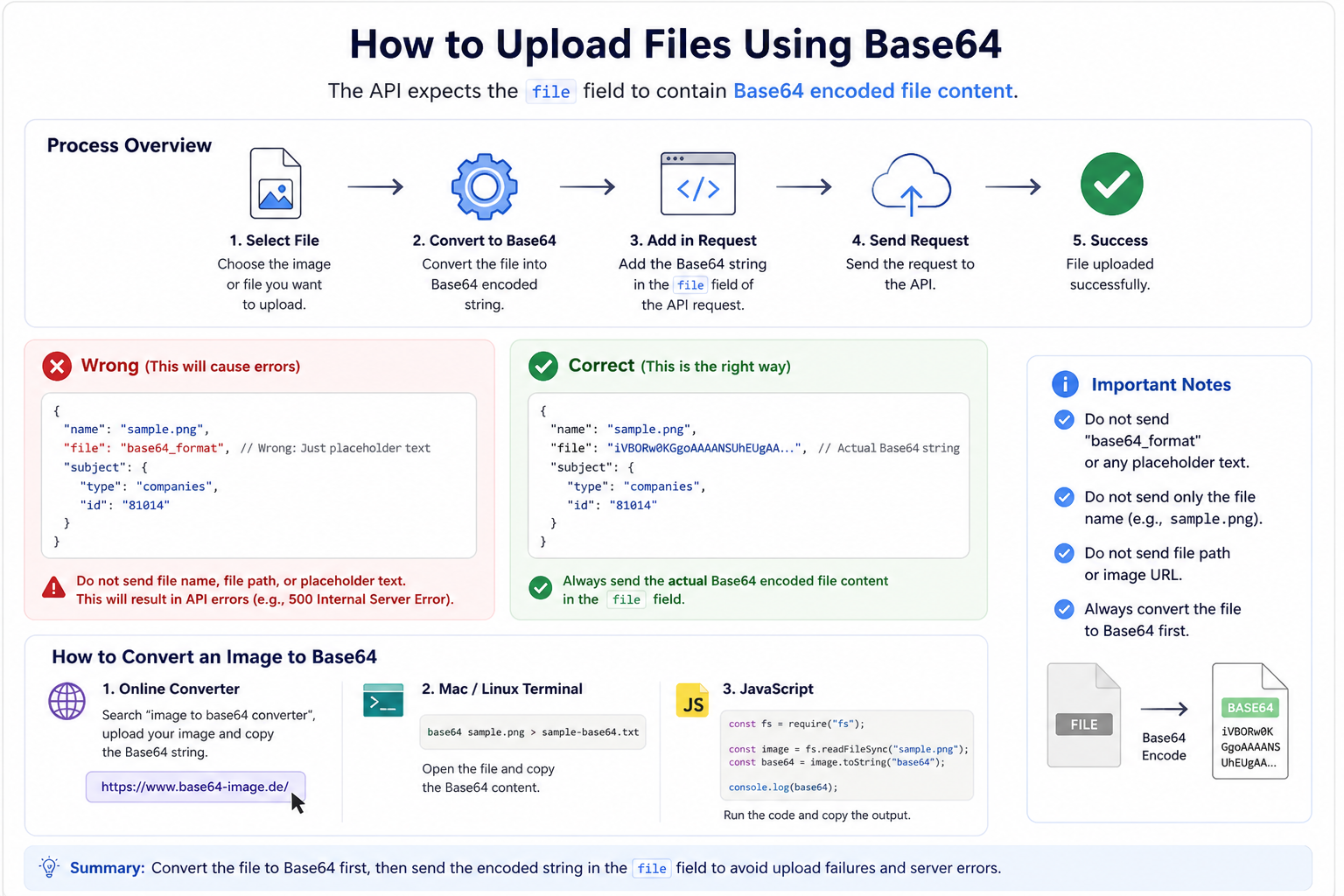Click the '2. Mac / Linux Terminal' heading

click(x=502, y=689)
